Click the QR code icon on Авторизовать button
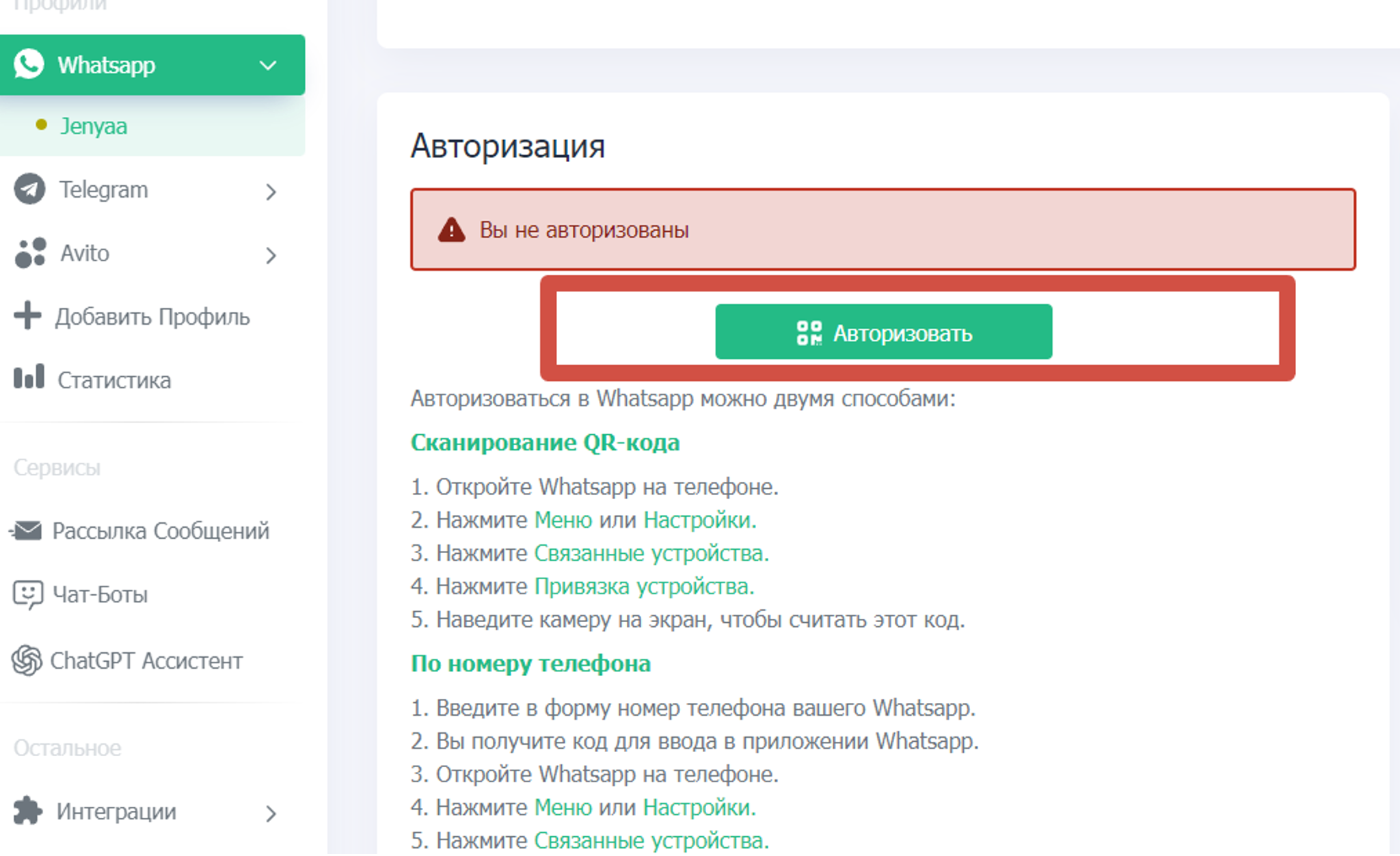The width and height of the screenshot is (1400, 856). point(809,333)
